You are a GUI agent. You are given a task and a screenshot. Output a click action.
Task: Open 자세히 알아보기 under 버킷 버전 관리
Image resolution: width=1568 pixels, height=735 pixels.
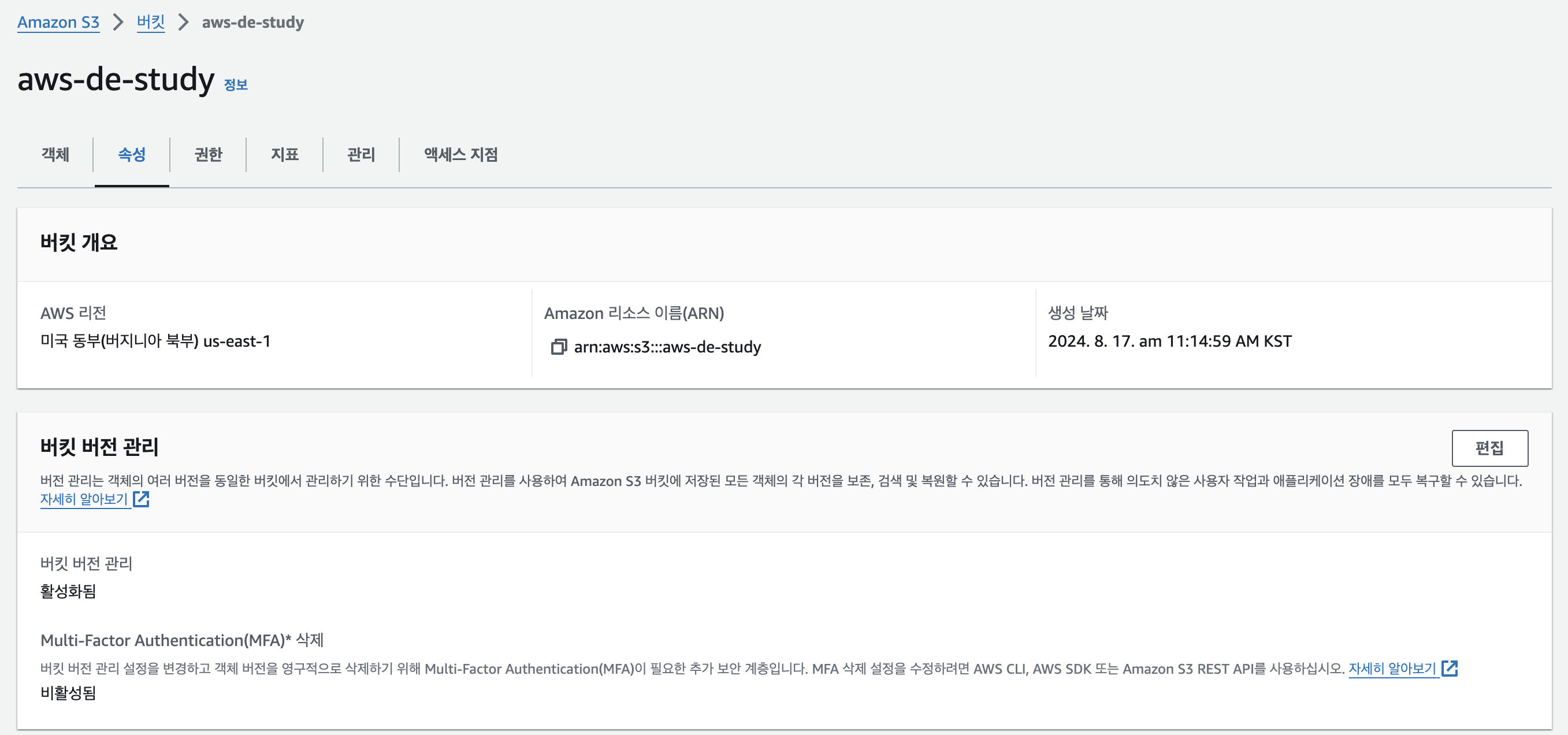point(86,499)
